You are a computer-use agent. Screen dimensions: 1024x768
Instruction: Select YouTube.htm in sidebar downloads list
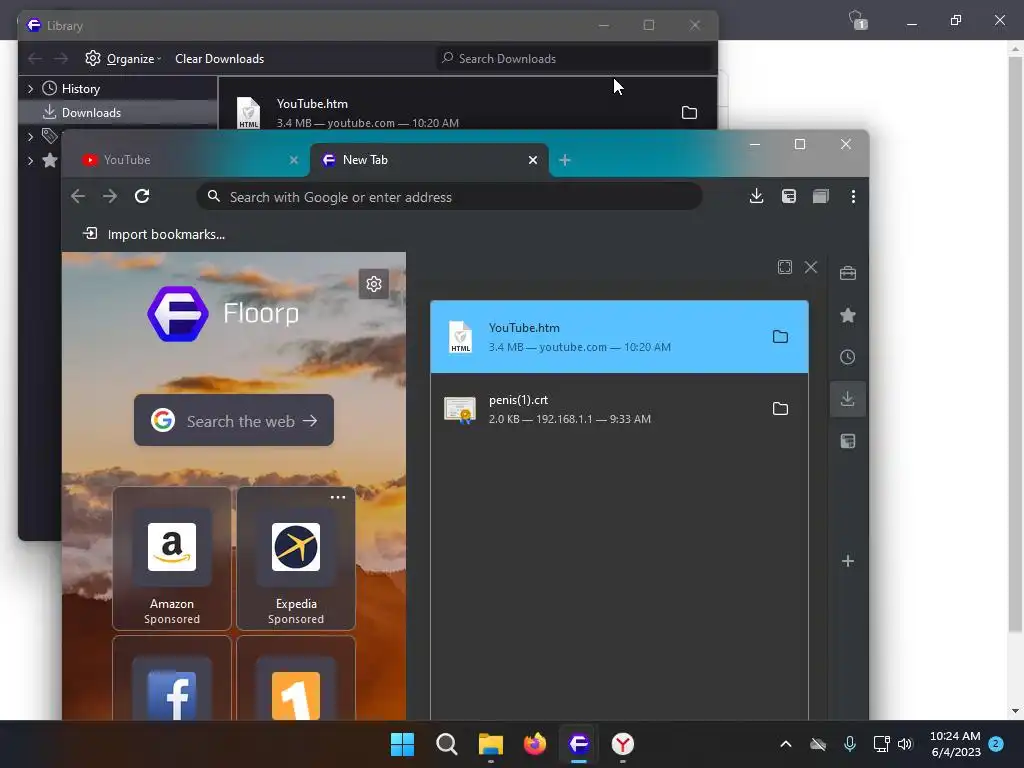coord(619,337)
